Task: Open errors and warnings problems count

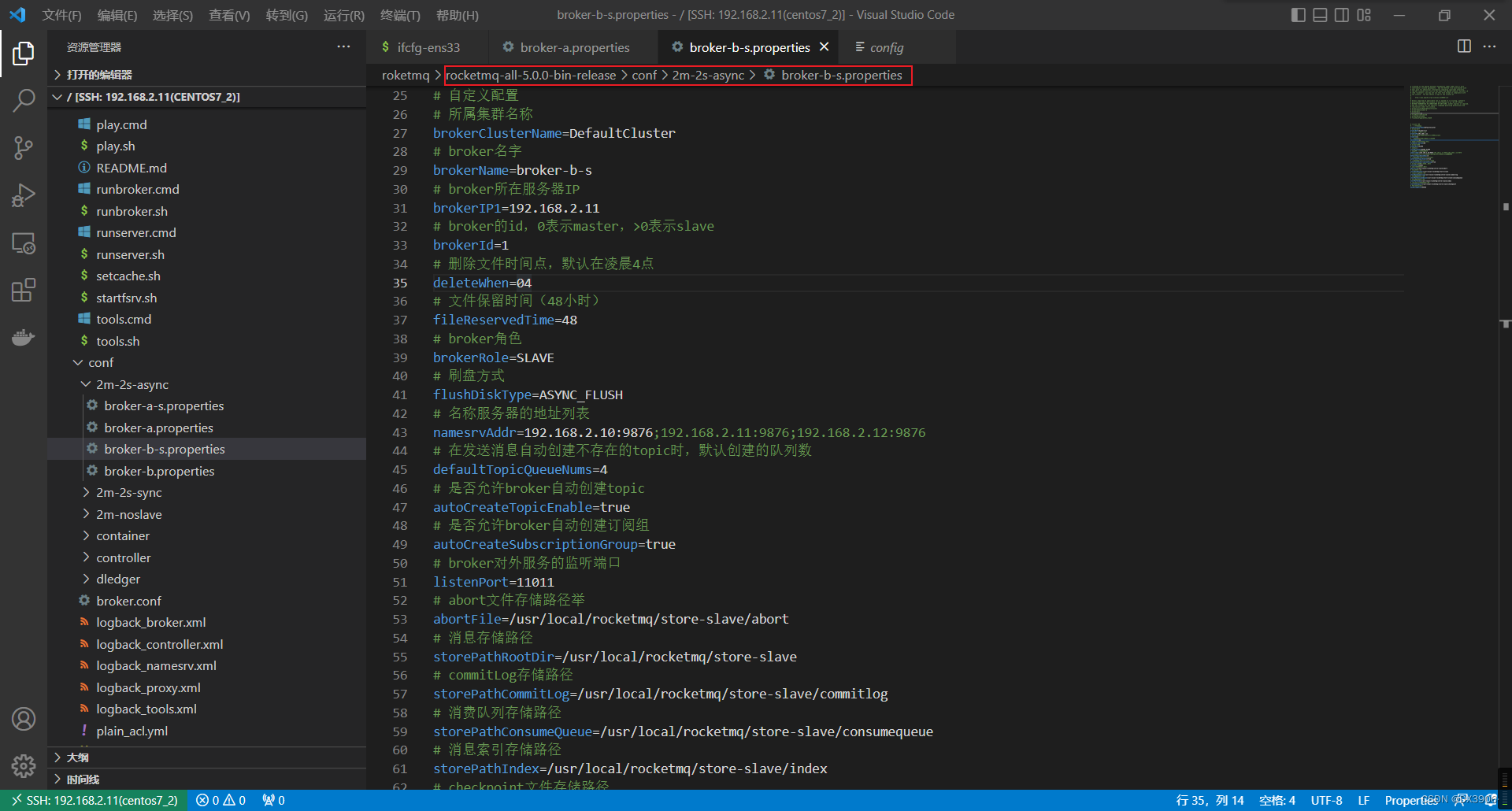Action: [220, 800]
